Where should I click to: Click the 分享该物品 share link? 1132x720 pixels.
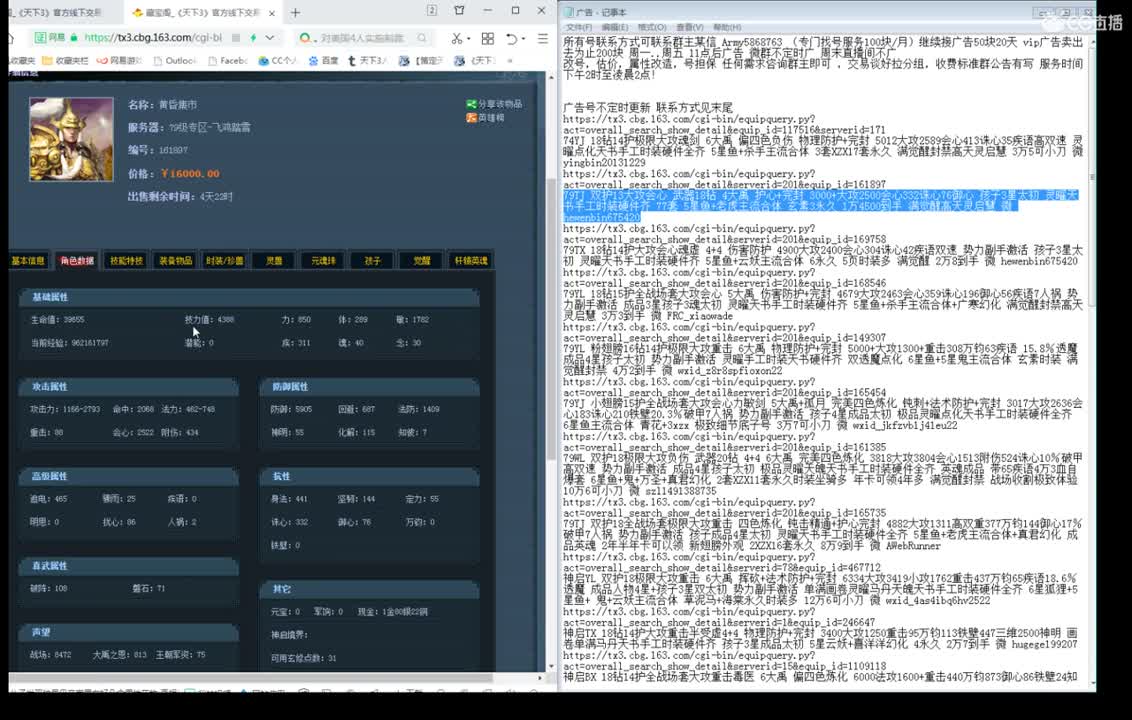[x=494, y=104]
